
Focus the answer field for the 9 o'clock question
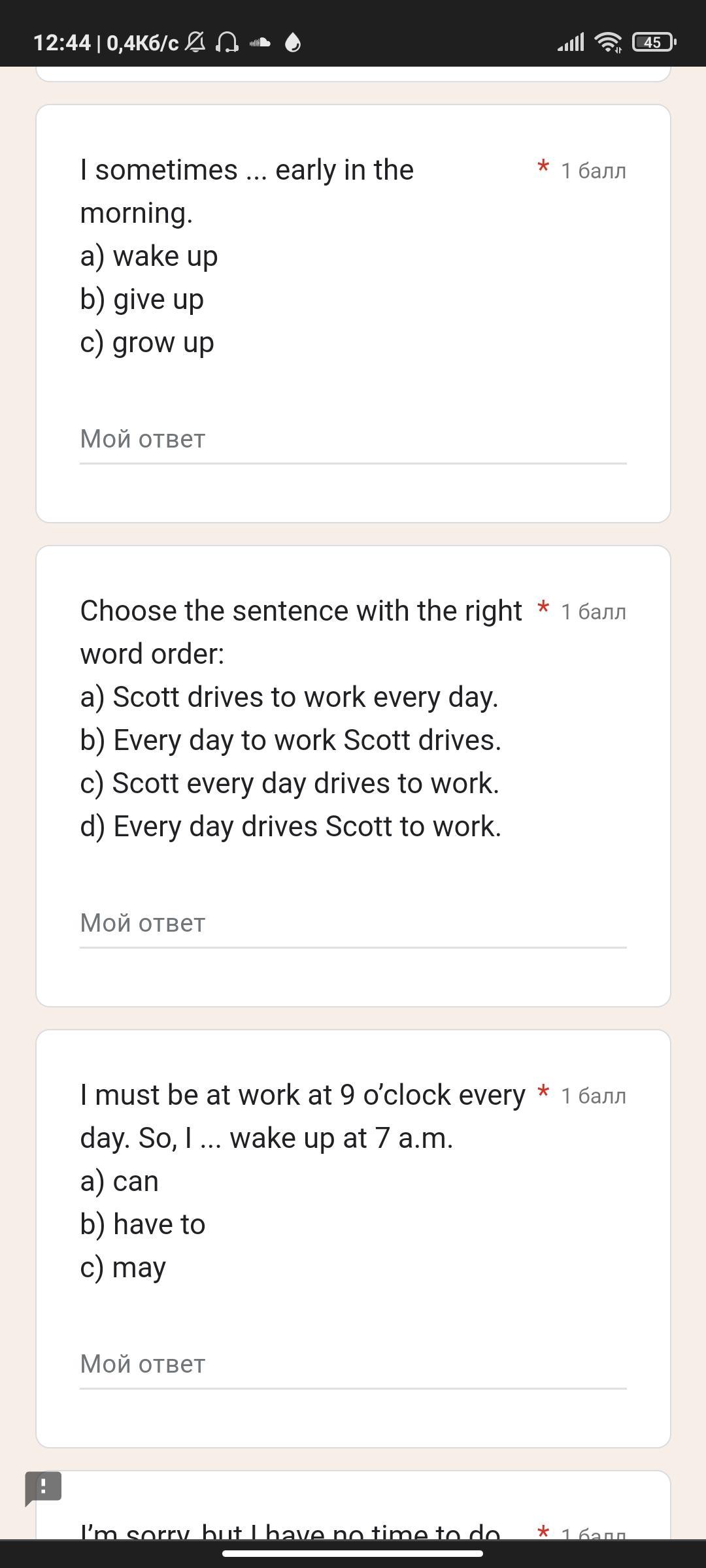click(353, 1364)
